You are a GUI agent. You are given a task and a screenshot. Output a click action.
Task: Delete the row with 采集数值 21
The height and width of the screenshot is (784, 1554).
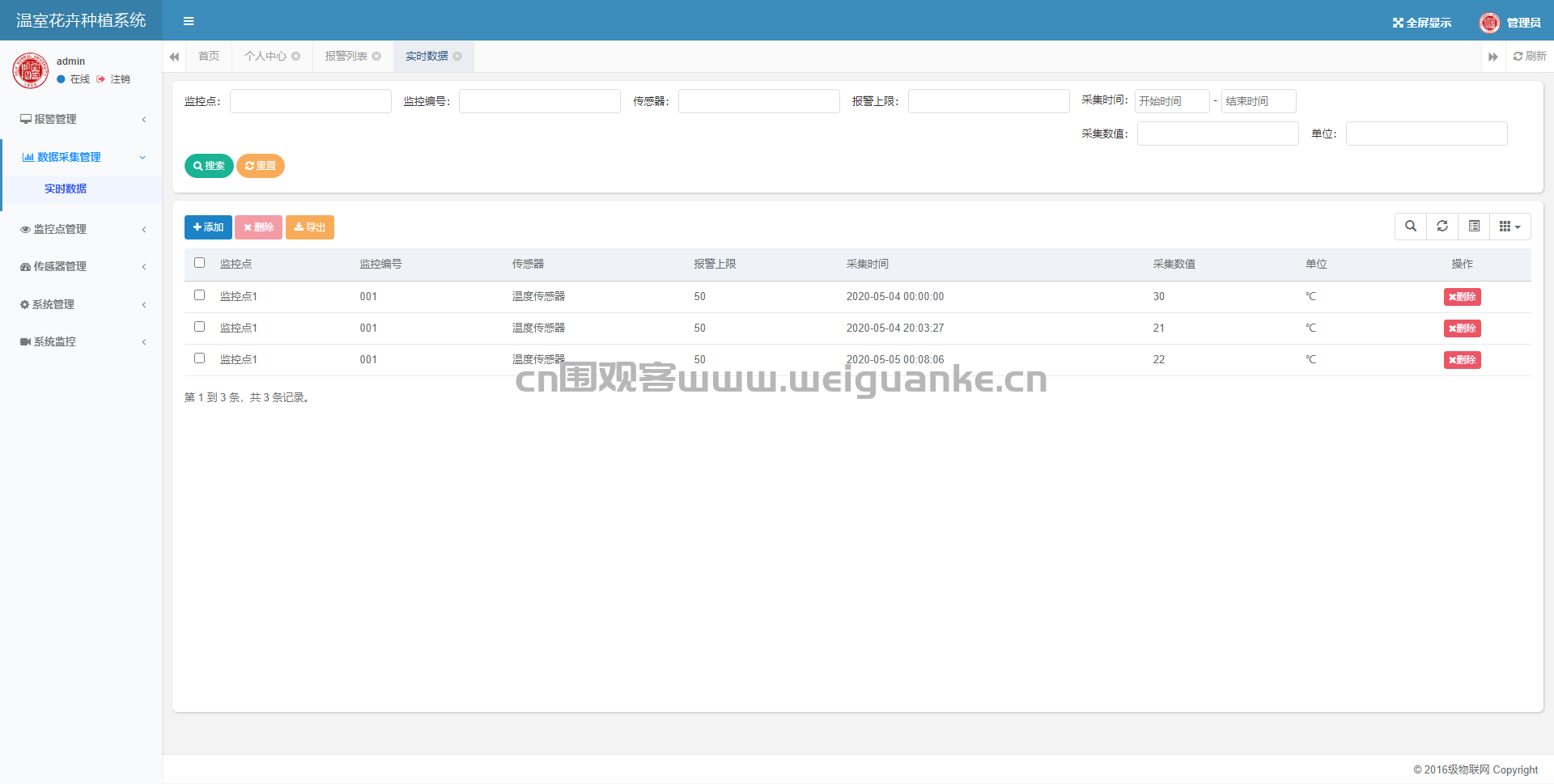point(1462,328)
